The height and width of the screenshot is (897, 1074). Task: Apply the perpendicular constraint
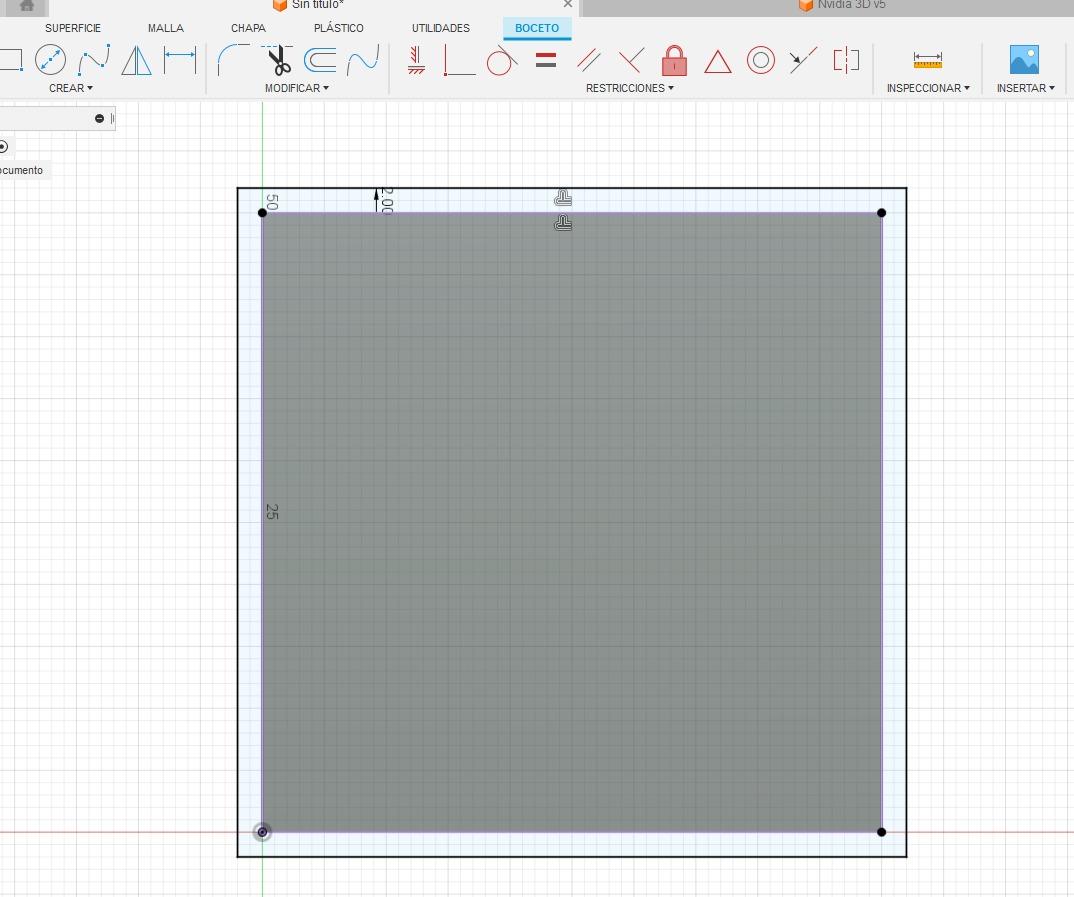[x=632, y=60]
